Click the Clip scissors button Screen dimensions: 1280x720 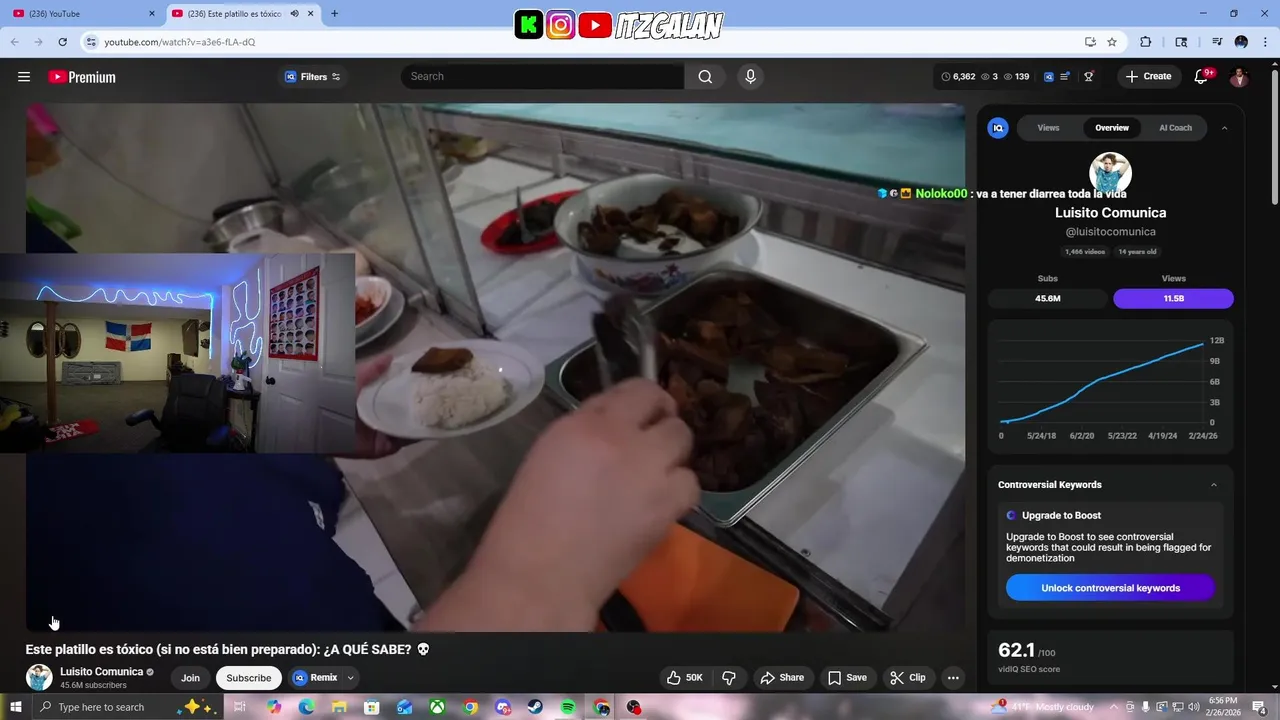[907, 678]
